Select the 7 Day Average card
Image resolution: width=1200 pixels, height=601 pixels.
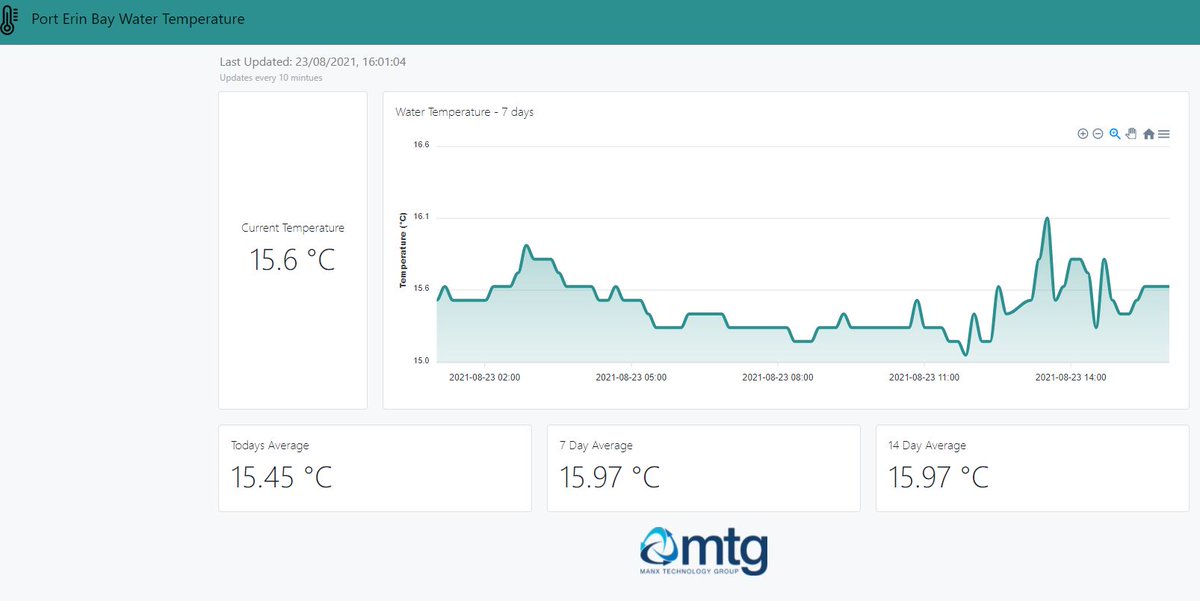pyautogui.click(x=703, y=467)
